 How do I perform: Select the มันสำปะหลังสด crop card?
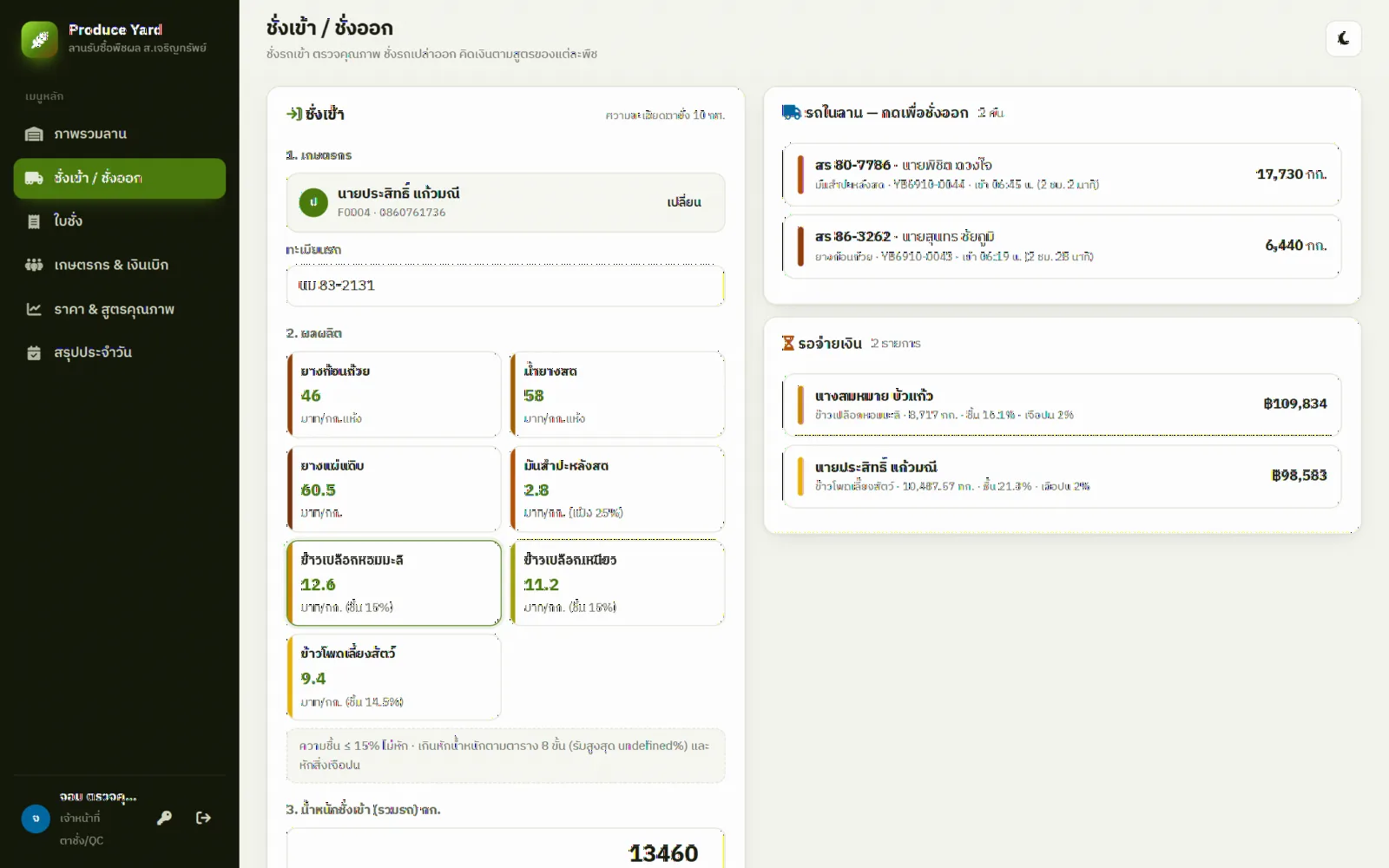616,489
